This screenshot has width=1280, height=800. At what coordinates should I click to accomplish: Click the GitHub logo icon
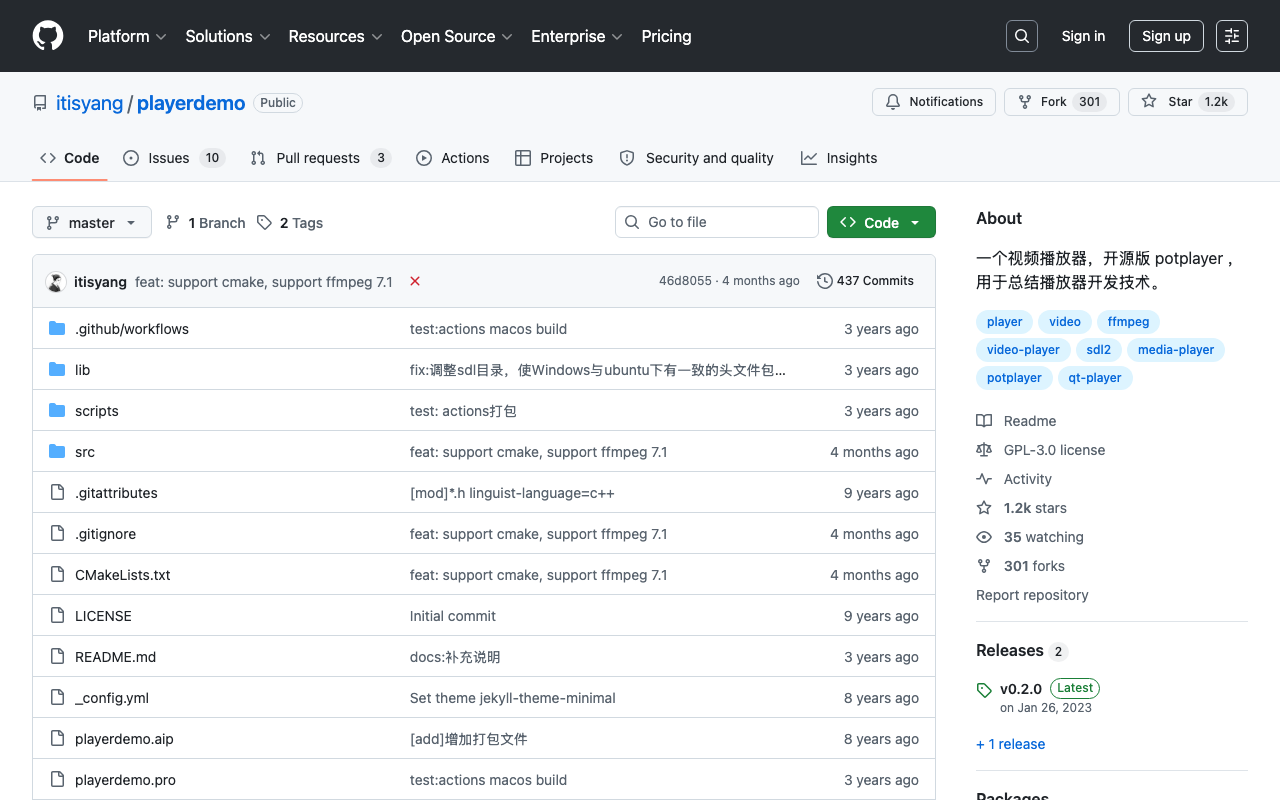[x=48, y=36]
